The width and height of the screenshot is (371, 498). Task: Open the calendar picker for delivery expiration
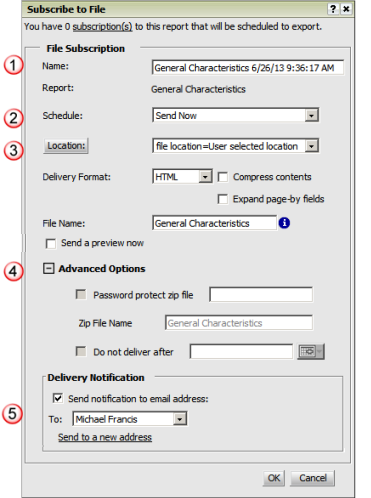pos(310,352)
